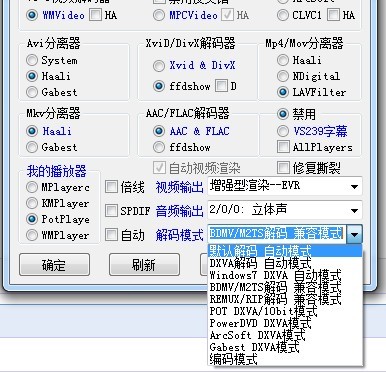
Task: Select the LAVFilter radio button
Action: click(x=283, y=92)
